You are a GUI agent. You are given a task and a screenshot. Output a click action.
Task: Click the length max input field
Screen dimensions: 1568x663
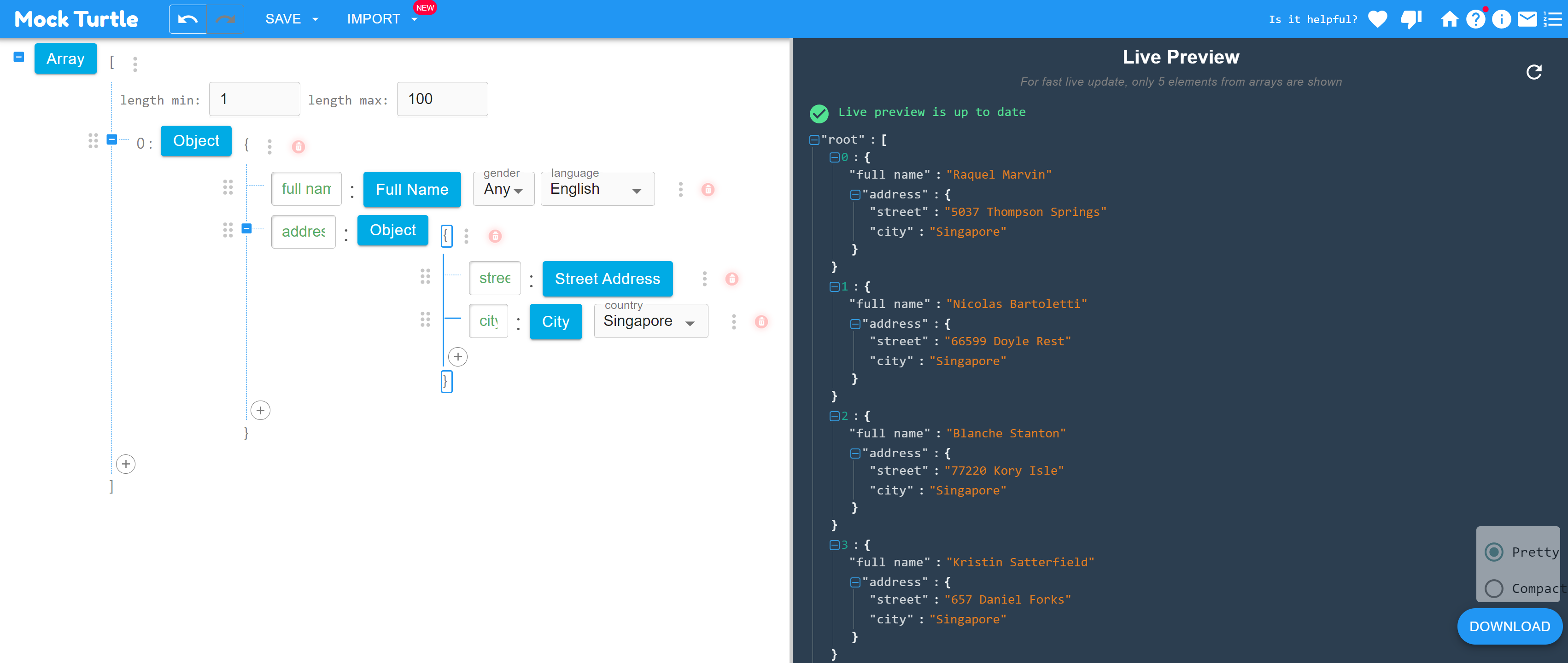(442, 99)
